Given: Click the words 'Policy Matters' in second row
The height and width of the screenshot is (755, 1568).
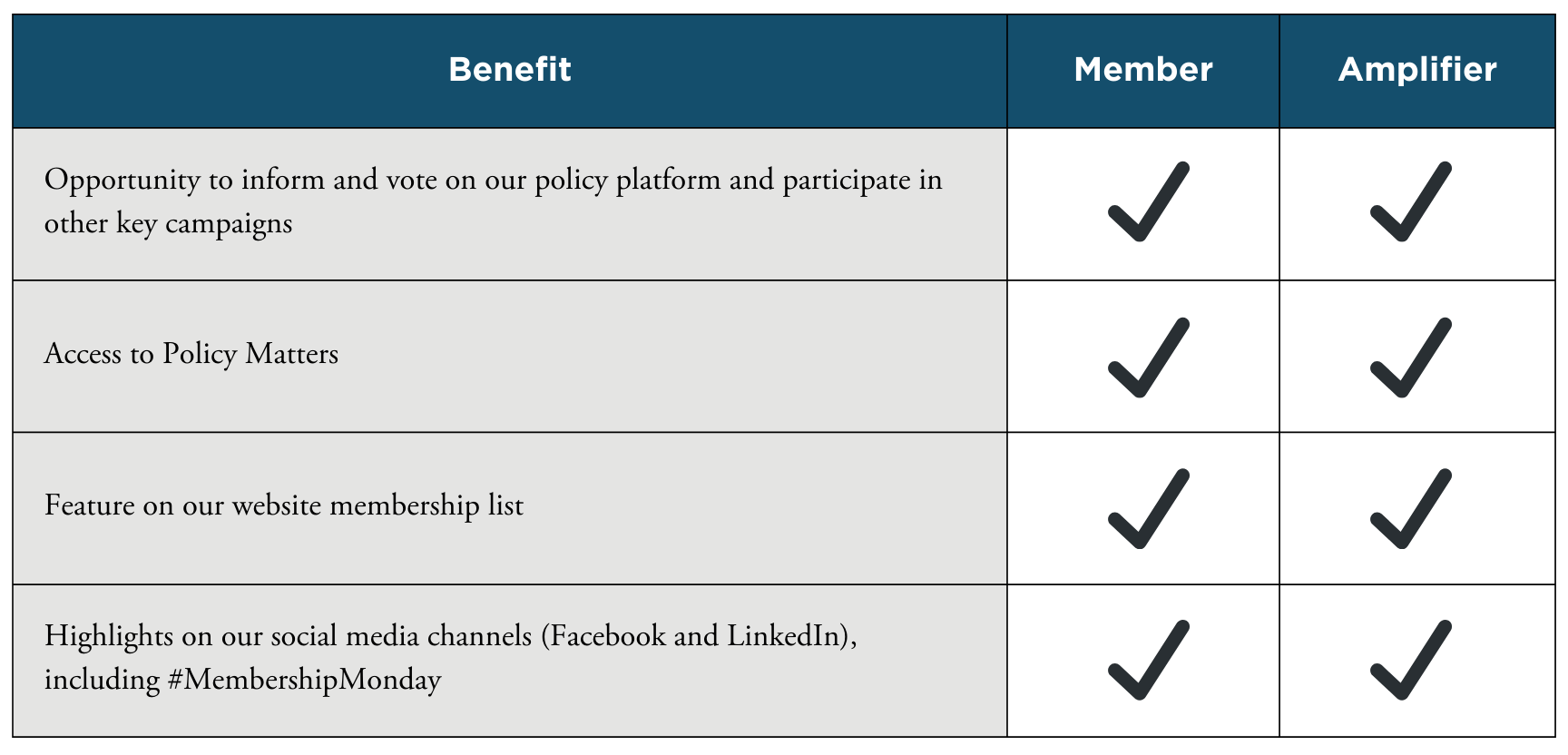Looking at the screenshot, I should 250,354.
